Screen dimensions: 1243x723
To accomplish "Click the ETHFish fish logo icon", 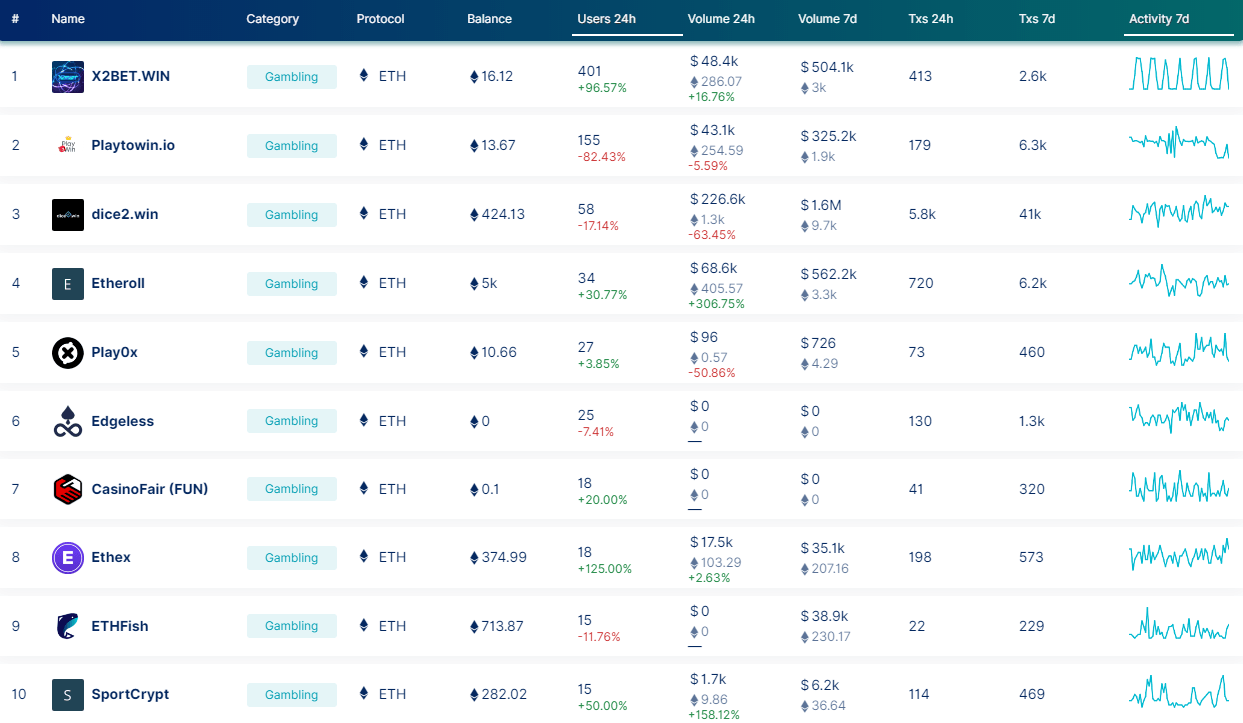I will [x=68, y=627].
